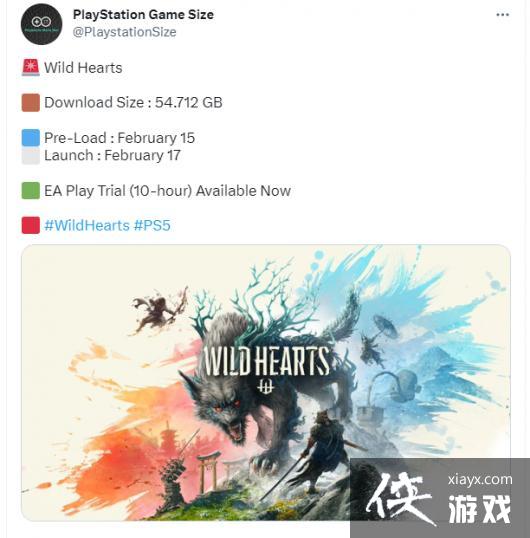Click the 游戏 watermark text

coord(480,509)
